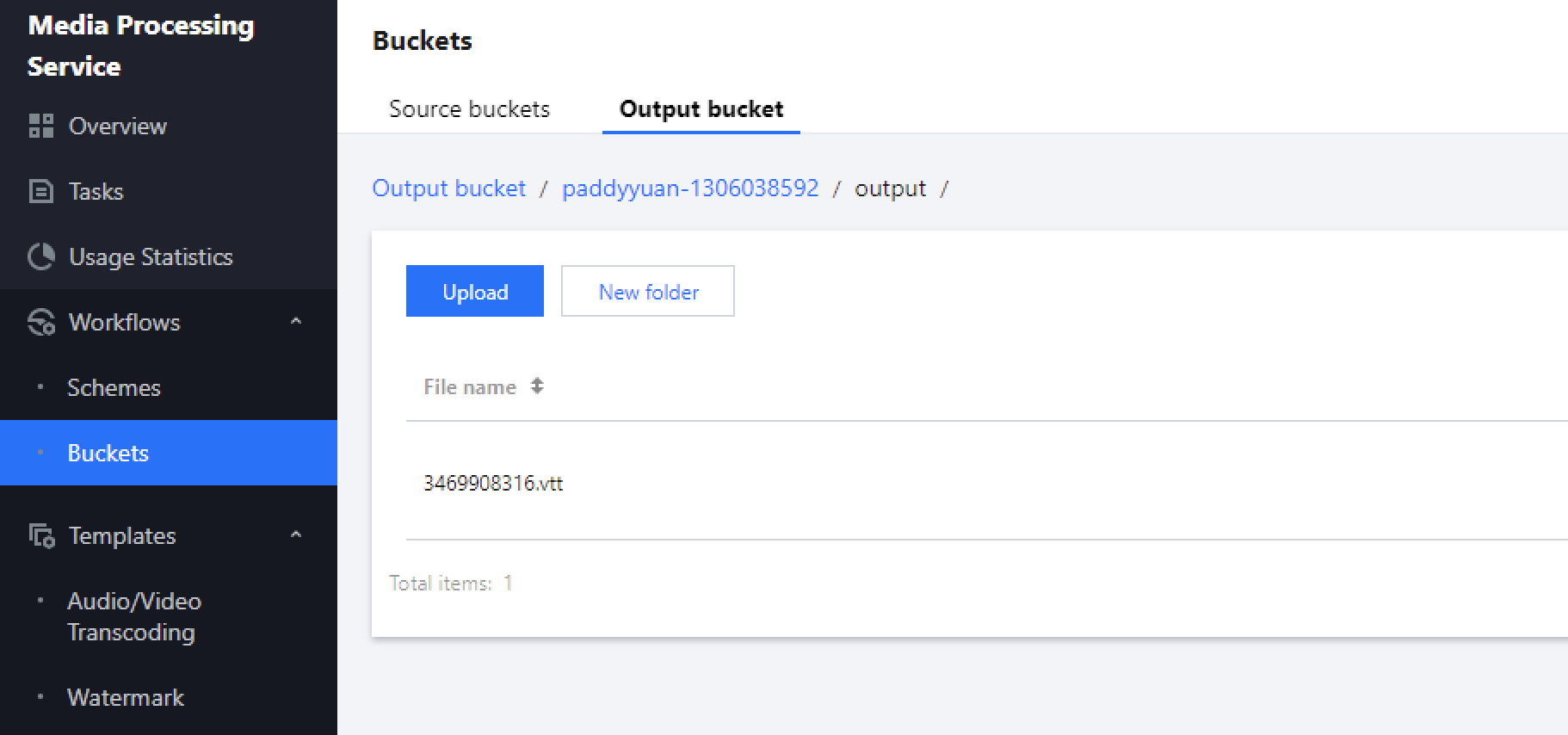Click the File name column header

pos(469,387)
